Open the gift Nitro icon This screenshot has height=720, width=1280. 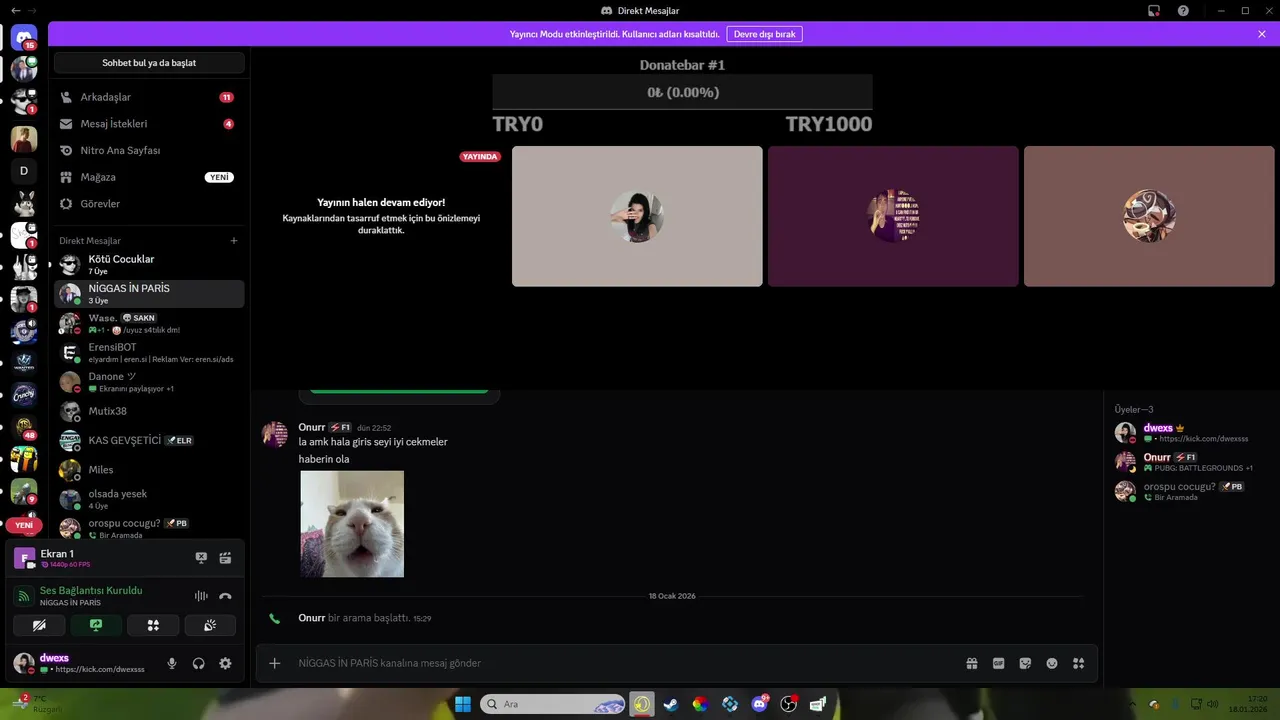[x=971, y=663]
